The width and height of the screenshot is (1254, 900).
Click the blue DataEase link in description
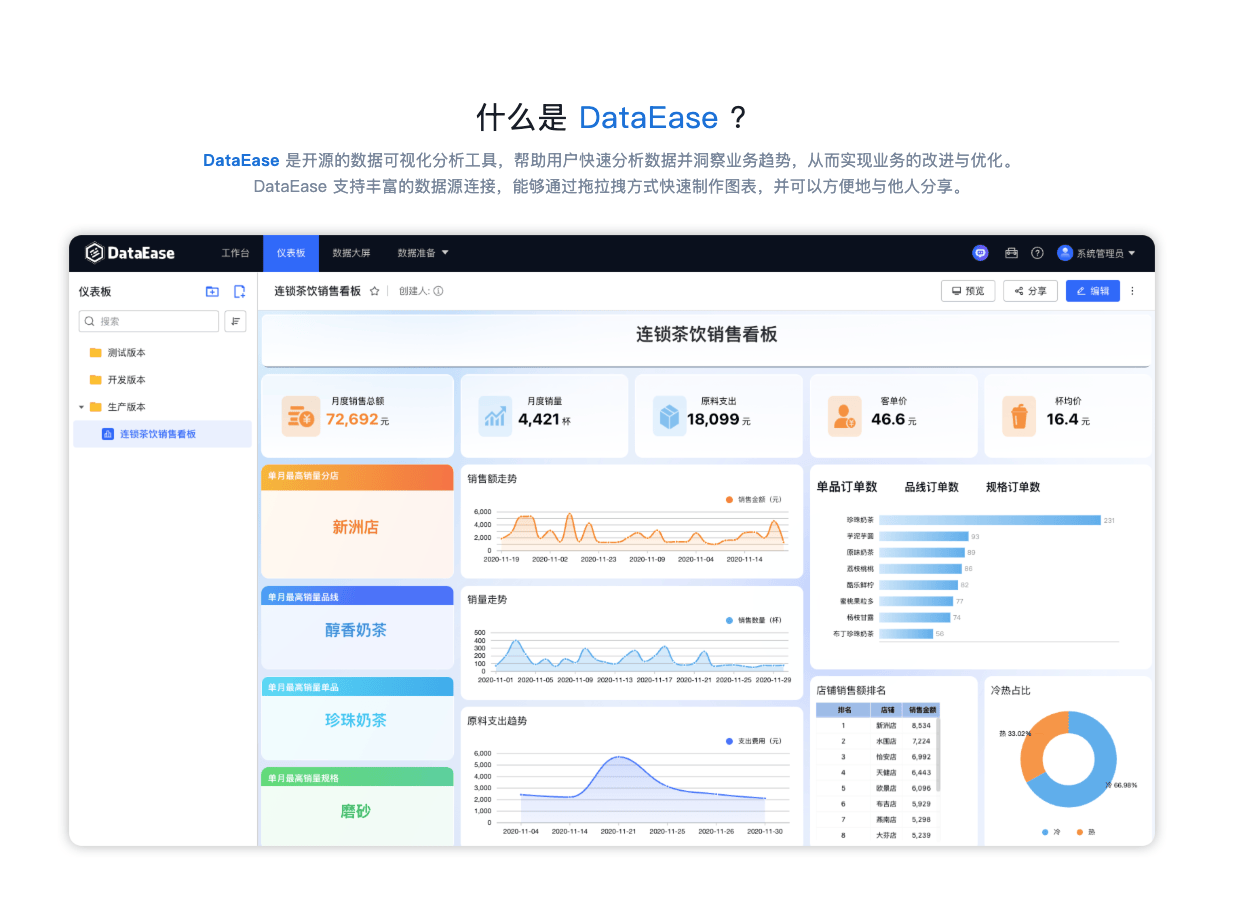241,160
